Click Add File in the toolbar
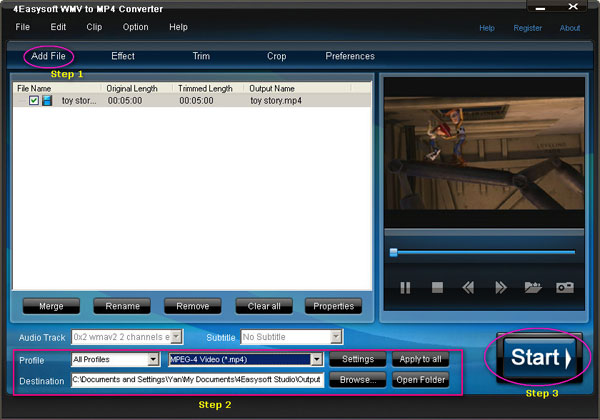Viewport: 600px width, 420px height. pyautogui.click(x=48, y=56)
